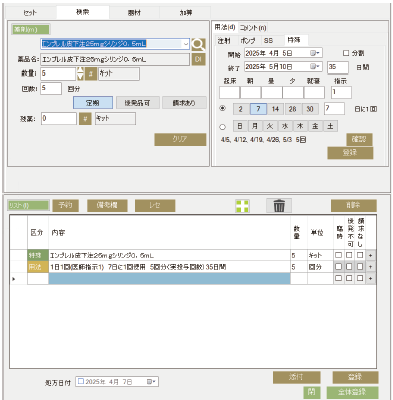Check the 処方日付 date checkbox
This screenshot has width=393, height=400.
tap(81, 381)
